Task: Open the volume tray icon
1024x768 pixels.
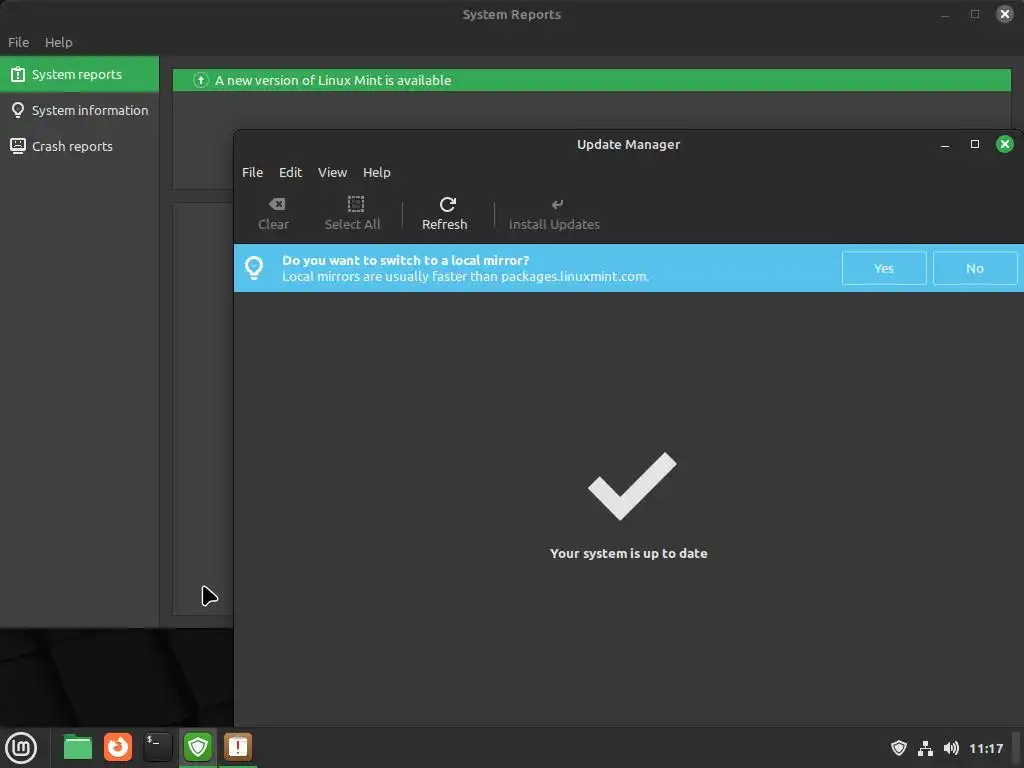Action: click(952, 748)
